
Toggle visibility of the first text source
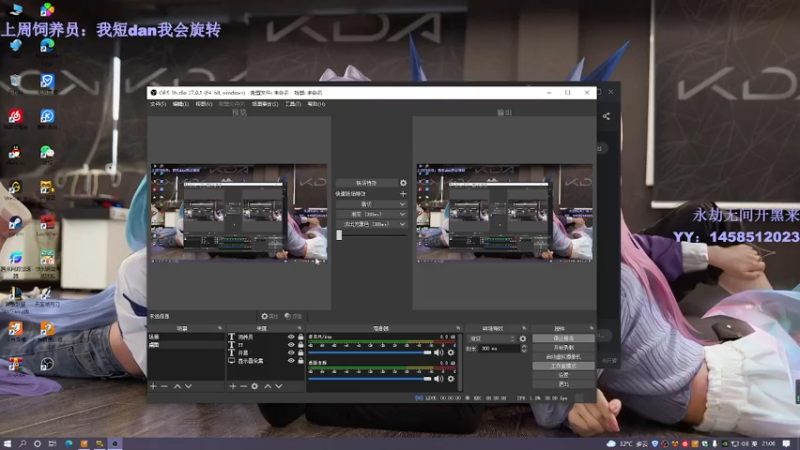(x=291, y=337)
